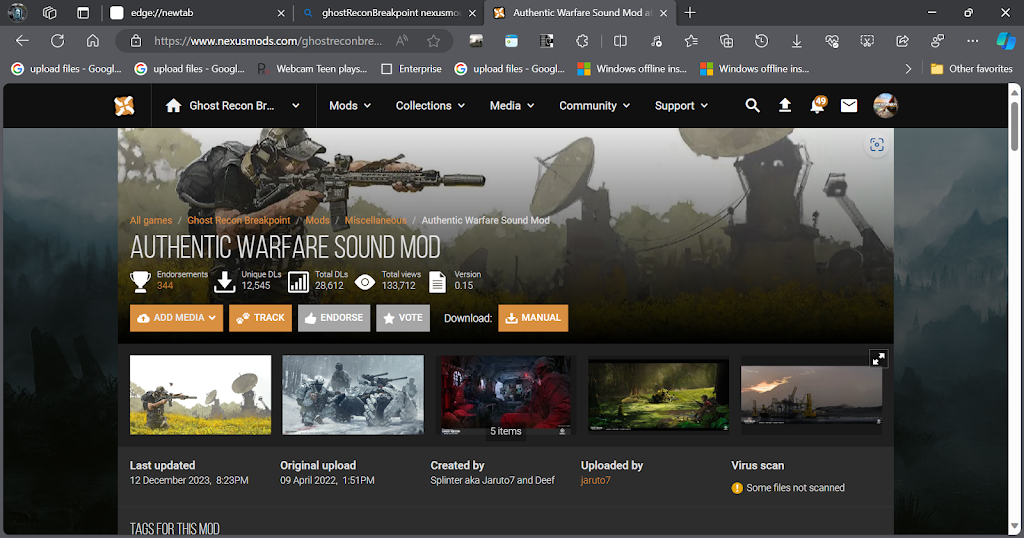This screenshot has height=538, width=1024.
Task: Open the site search magnifier icon
Action: 752,106
